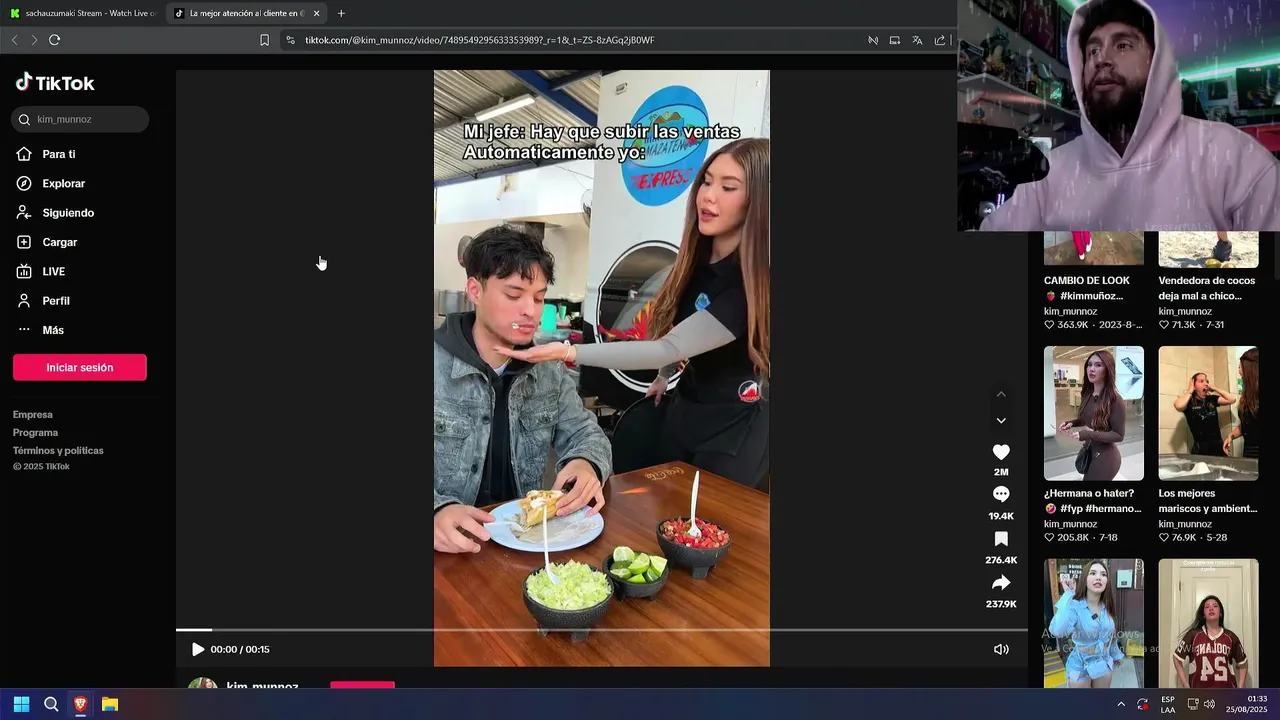Go to previous video up chevron
The width and height of the screenshot is (1280, 720).
point(1001,394)
